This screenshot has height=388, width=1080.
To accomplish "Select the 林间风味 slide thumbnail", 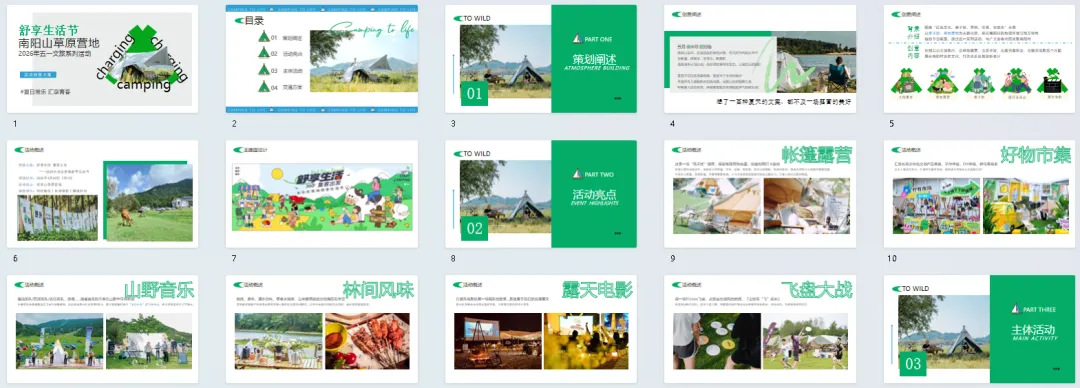I will pyautogui.click(x=322, y=329).
